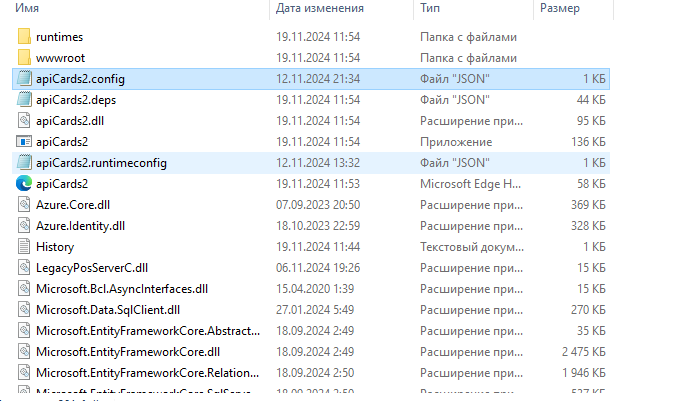
Task: Sort files by the Имя column header
Action: [x=27, y=8]
